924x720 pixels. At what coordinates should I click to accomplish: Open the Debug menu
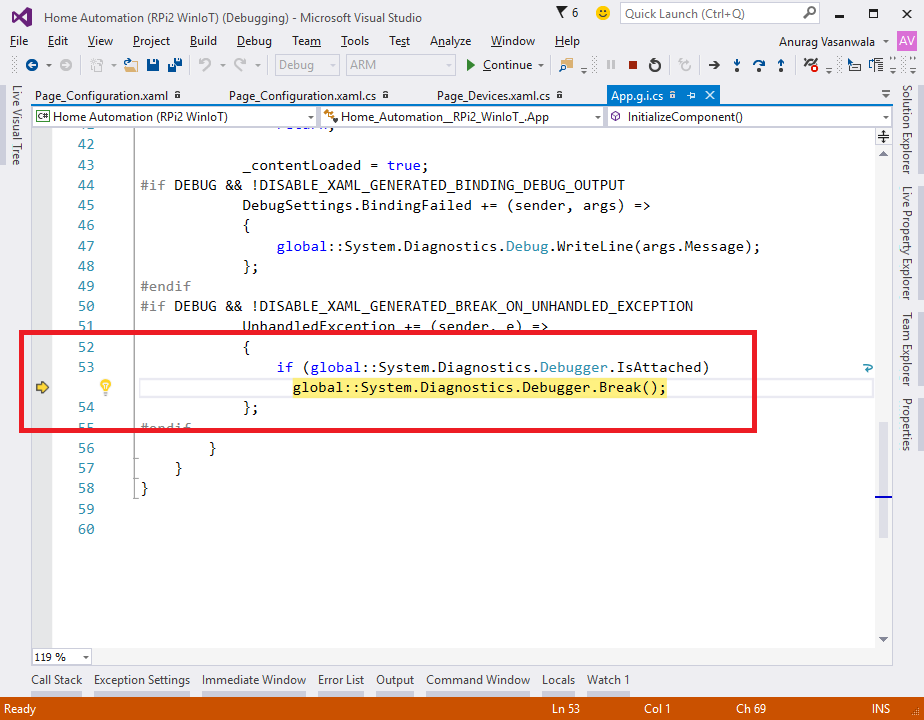[254, 41]
